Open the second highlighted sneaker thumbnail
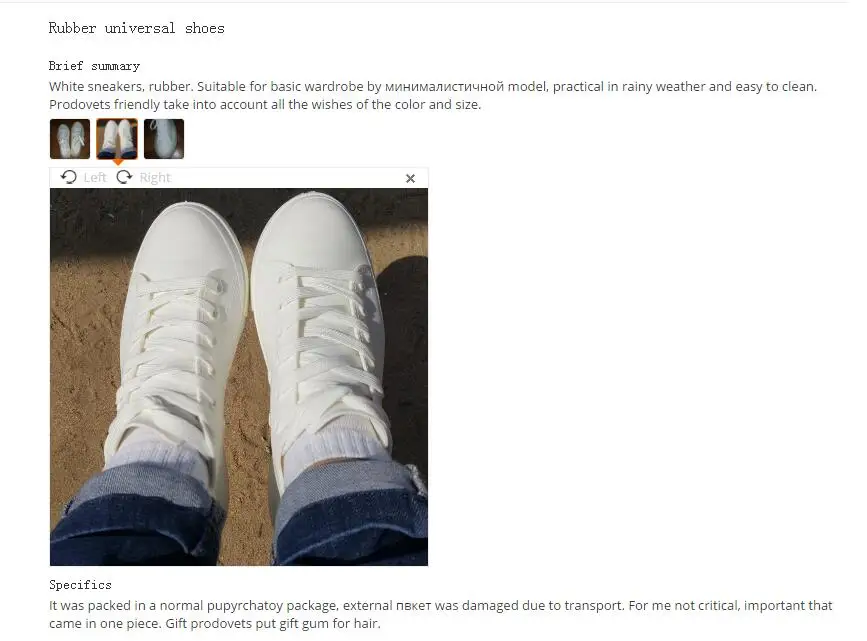Viewport: 867px width, 641px height. [117, 139]
